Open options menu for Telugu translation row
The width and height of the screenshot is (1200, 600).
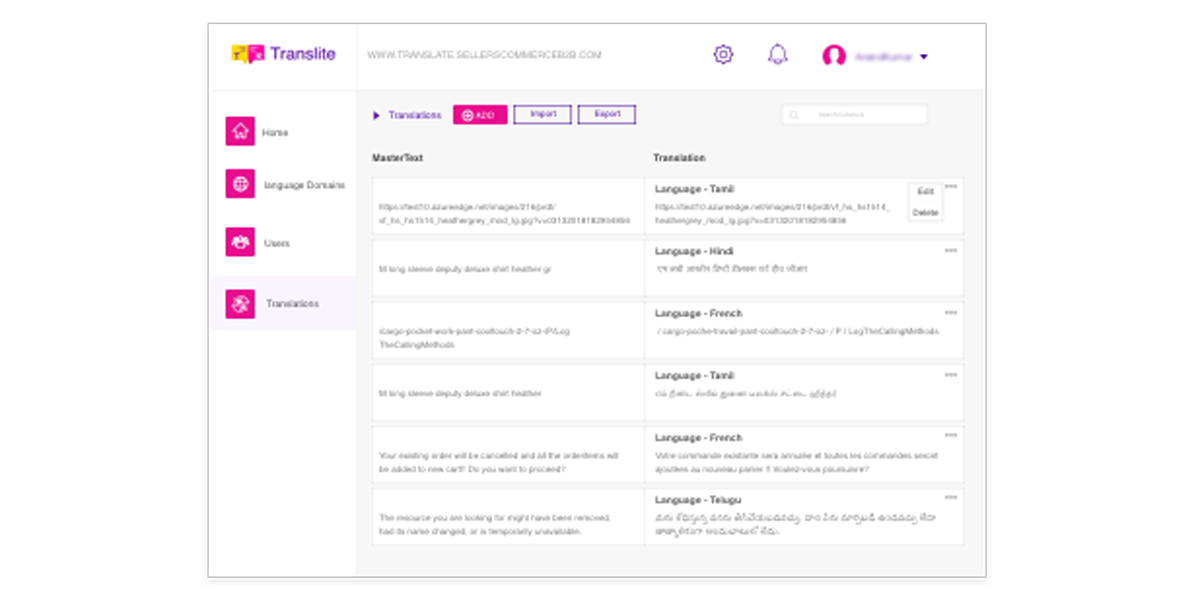(951, 497)
